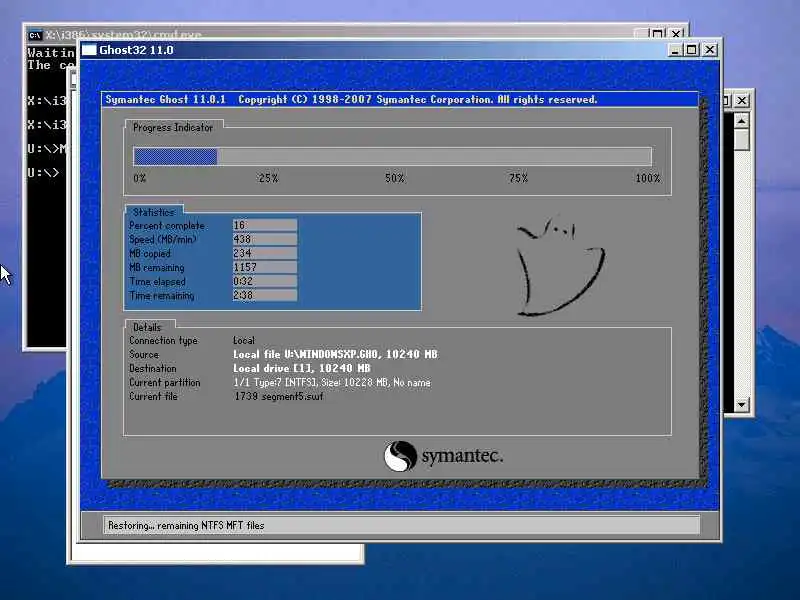
Task: Click Speed (MB/min) value 438
Action: [265, 239]
